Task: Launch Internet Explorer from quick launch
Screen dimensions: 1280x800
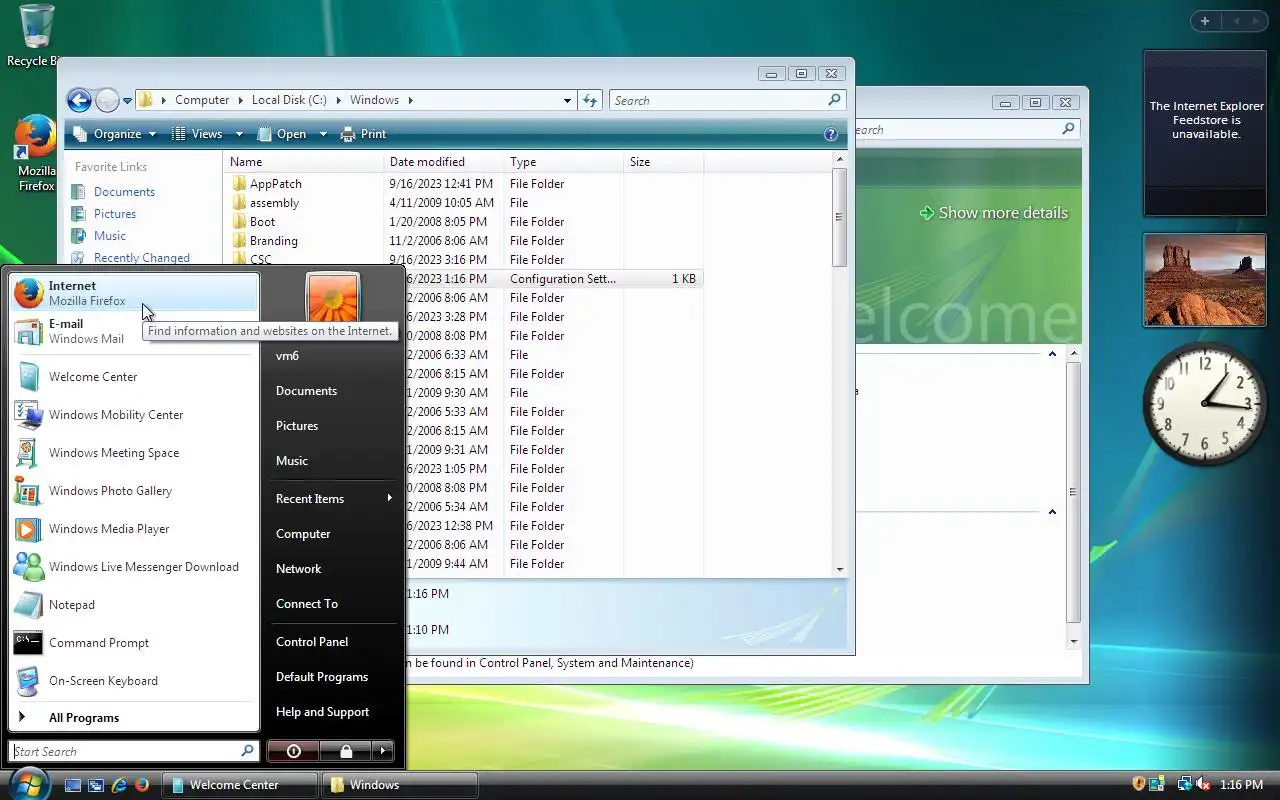Action: pyautogui.click(x=119, y=785)
